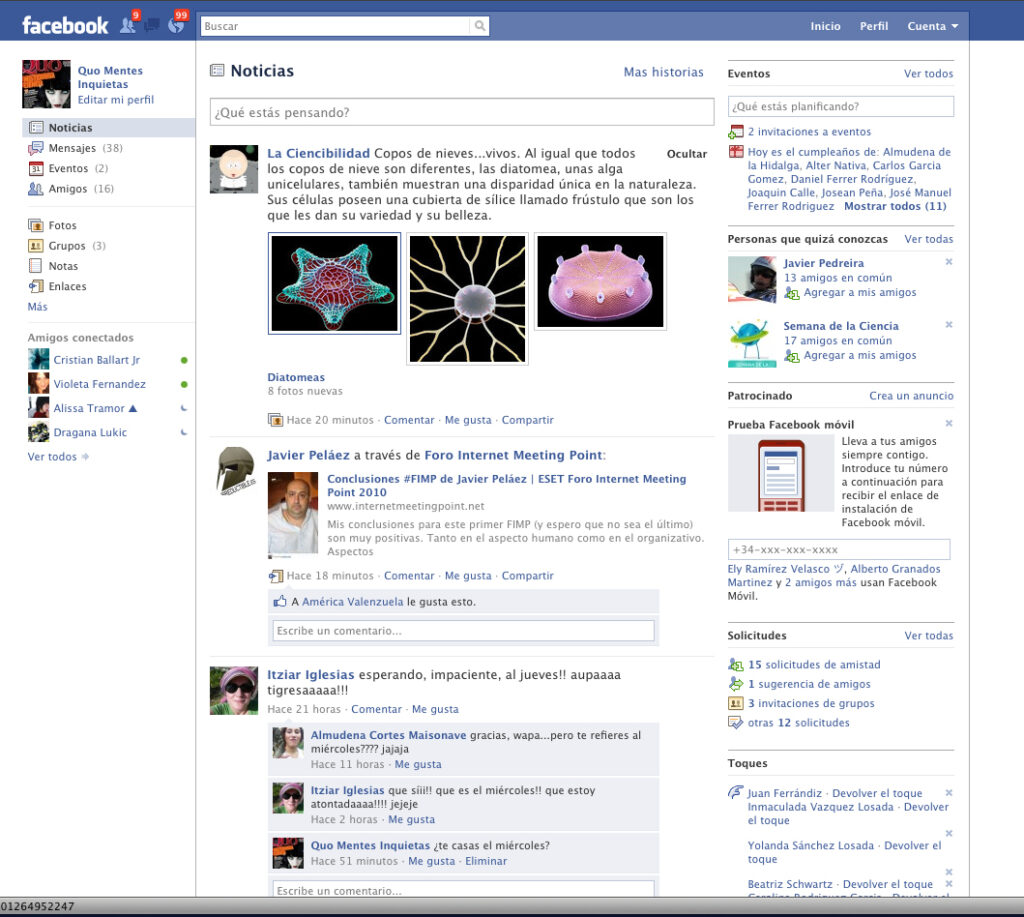Click the Fotos icon in sidebar

click(35, 225)
